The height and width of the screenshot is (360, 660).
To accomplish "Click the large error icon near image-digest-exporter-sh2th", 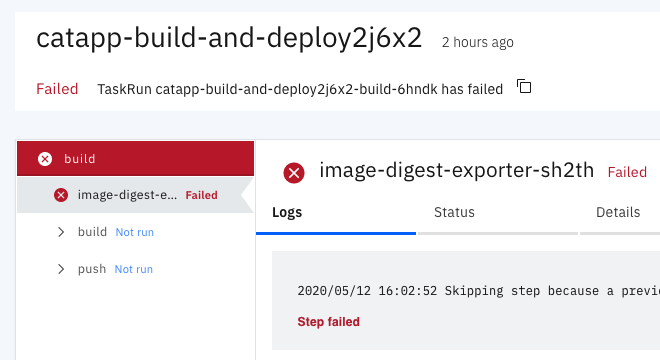I will pos(294,173).
